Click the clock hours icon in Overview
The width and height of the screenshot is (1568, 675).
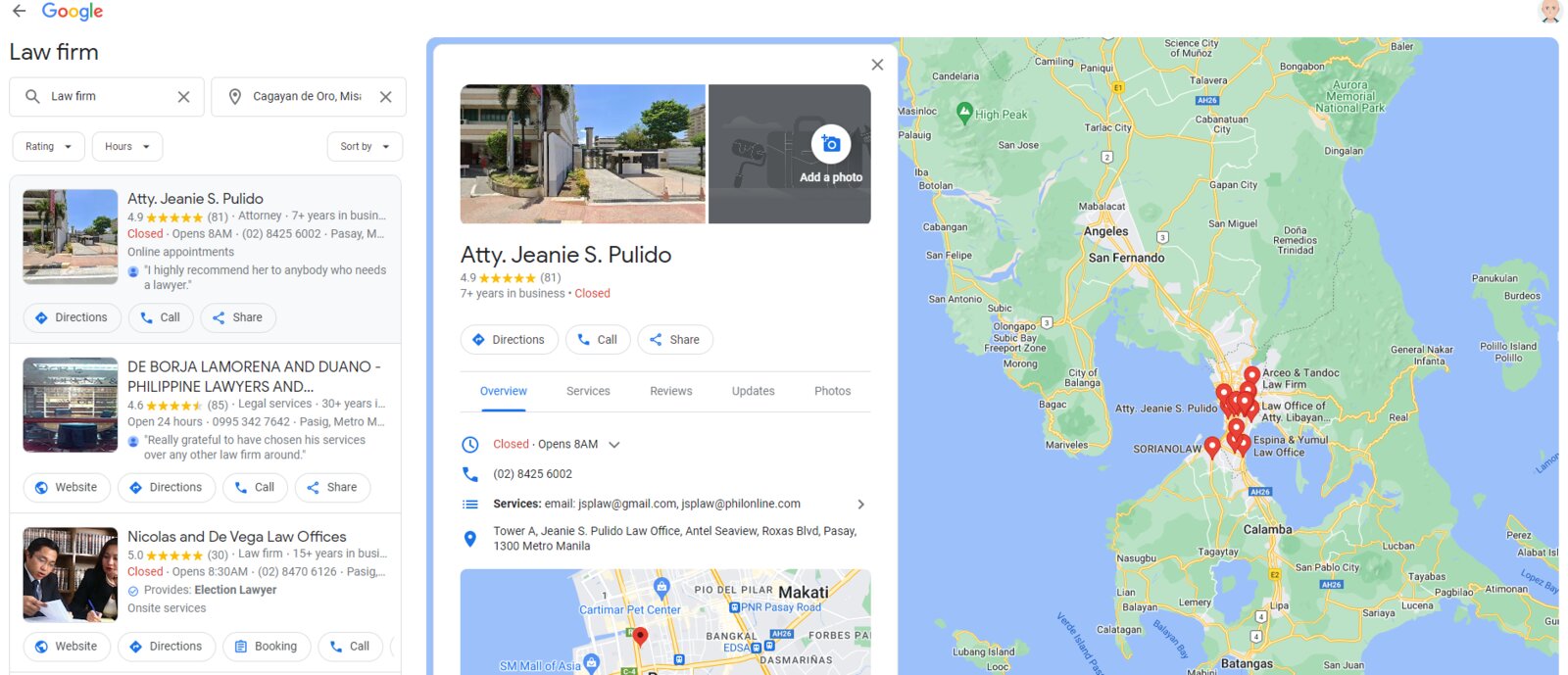pyautogui.click(x=470, y=445)
